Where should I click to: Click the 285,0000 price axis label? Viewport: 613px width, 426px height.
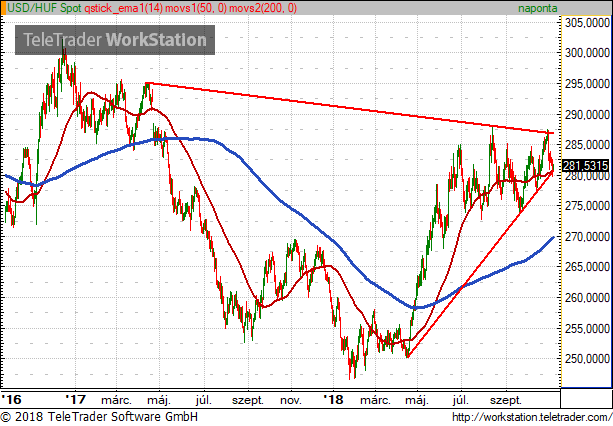[587, 145]
